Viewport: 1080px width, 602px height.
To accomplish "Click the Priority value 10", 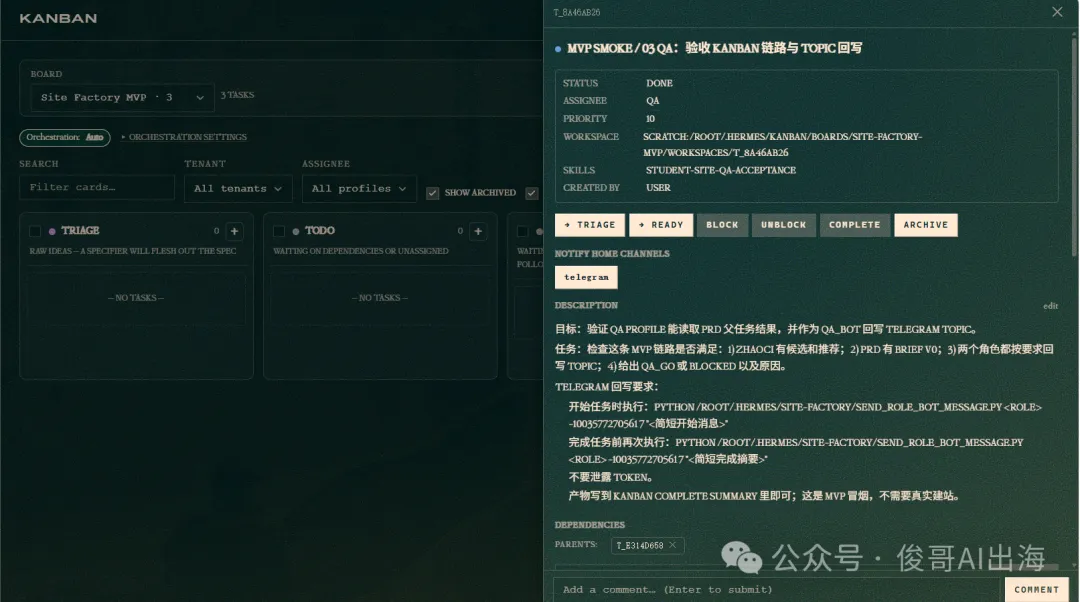I will (x=650, y=119).
